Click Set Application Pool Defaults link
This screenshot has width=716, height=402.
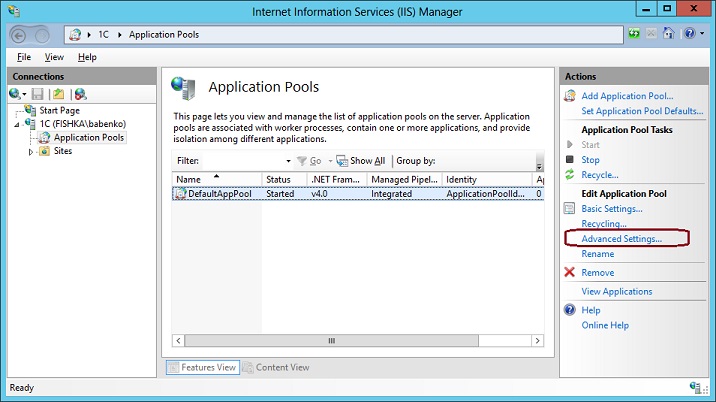(x=642, y=111)
